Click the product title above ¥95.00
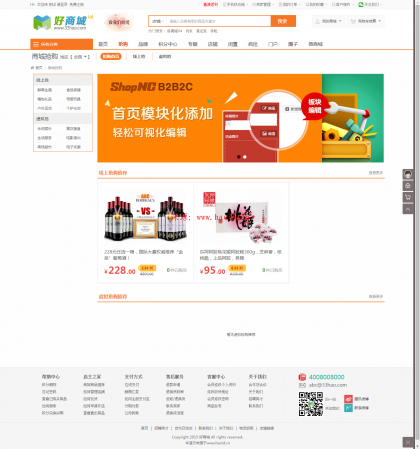 point(241,255)
